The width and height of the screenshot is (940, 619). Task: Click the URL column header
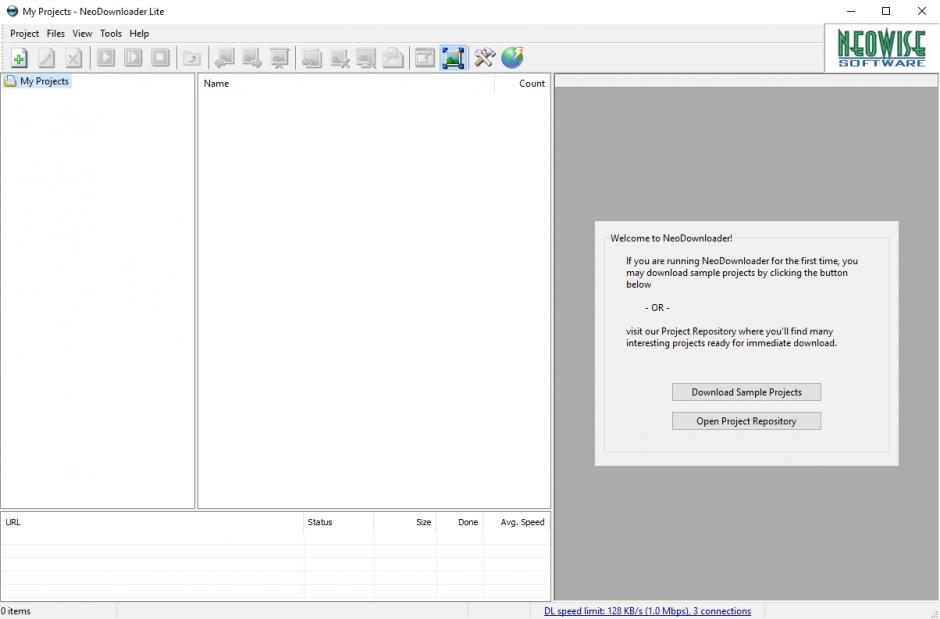[x=153, y=522]
